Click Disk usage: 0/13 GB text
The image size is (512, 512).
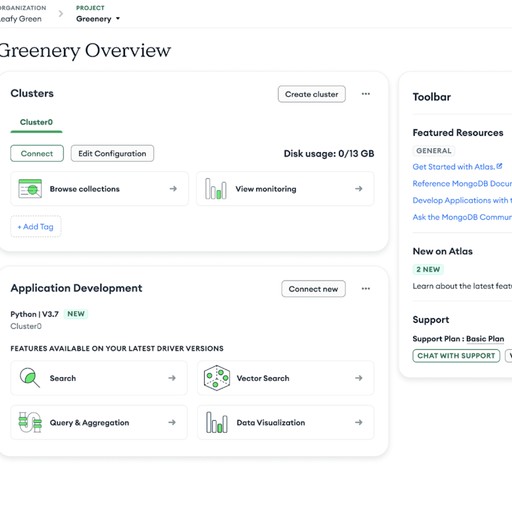click(329, 154)
